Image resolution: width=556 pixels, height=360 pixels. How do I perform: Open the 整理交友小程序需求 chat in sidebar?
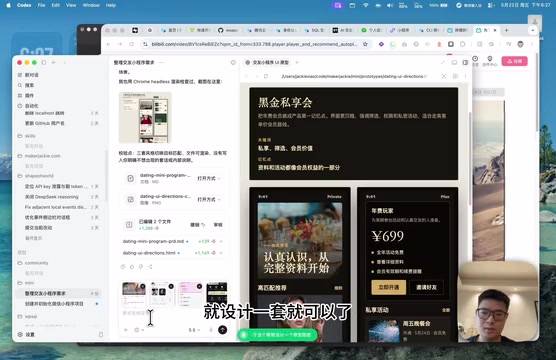59,293
